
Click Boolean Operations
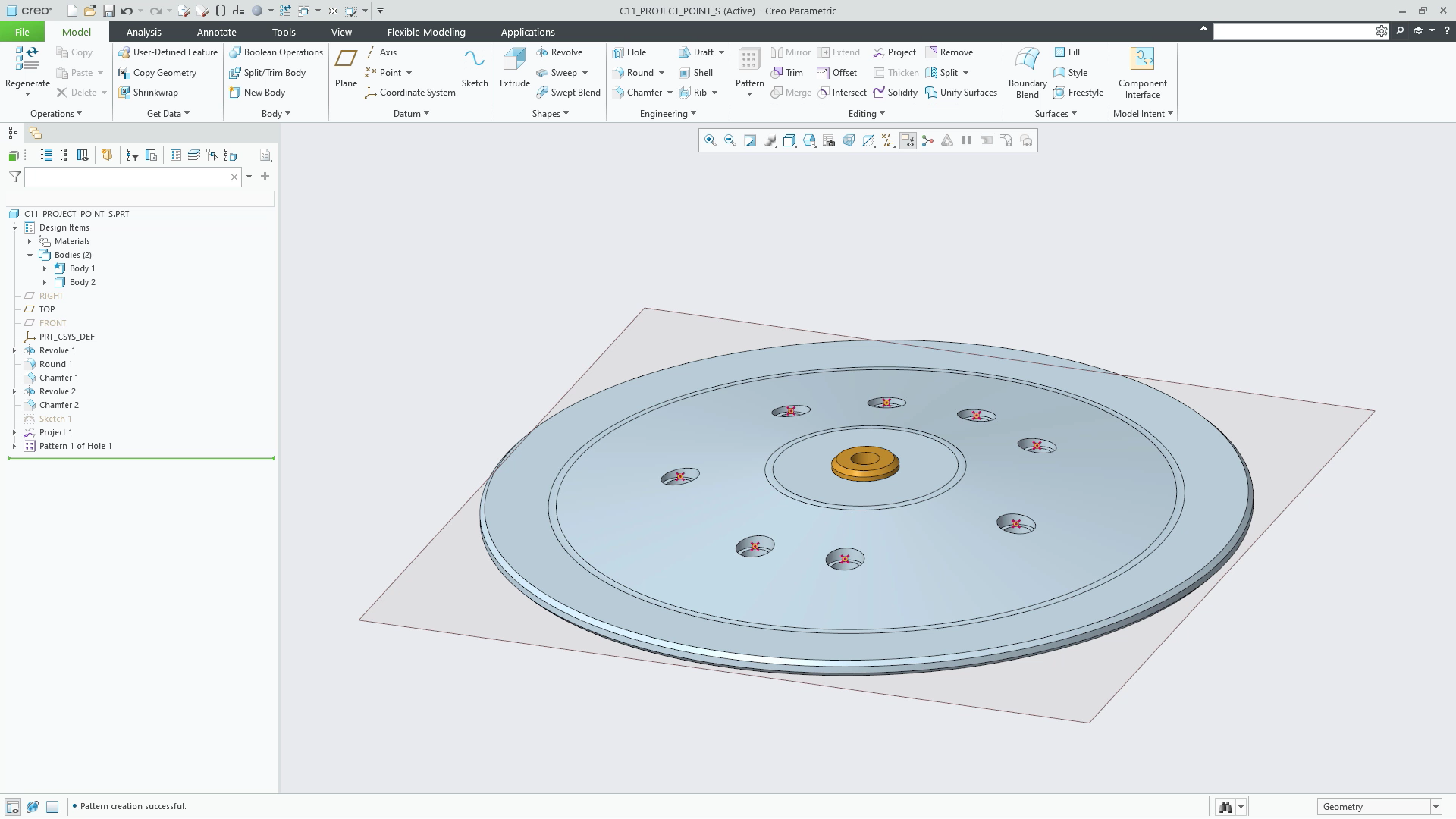pos(276,52)
